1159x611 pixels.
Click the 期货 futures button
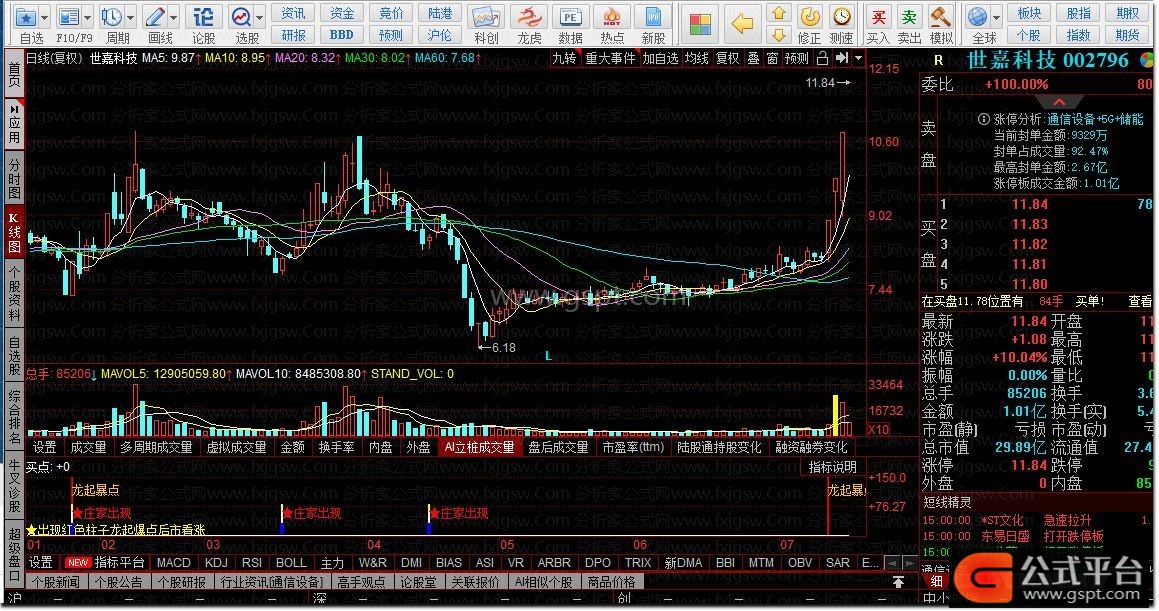click(1127, 35)
